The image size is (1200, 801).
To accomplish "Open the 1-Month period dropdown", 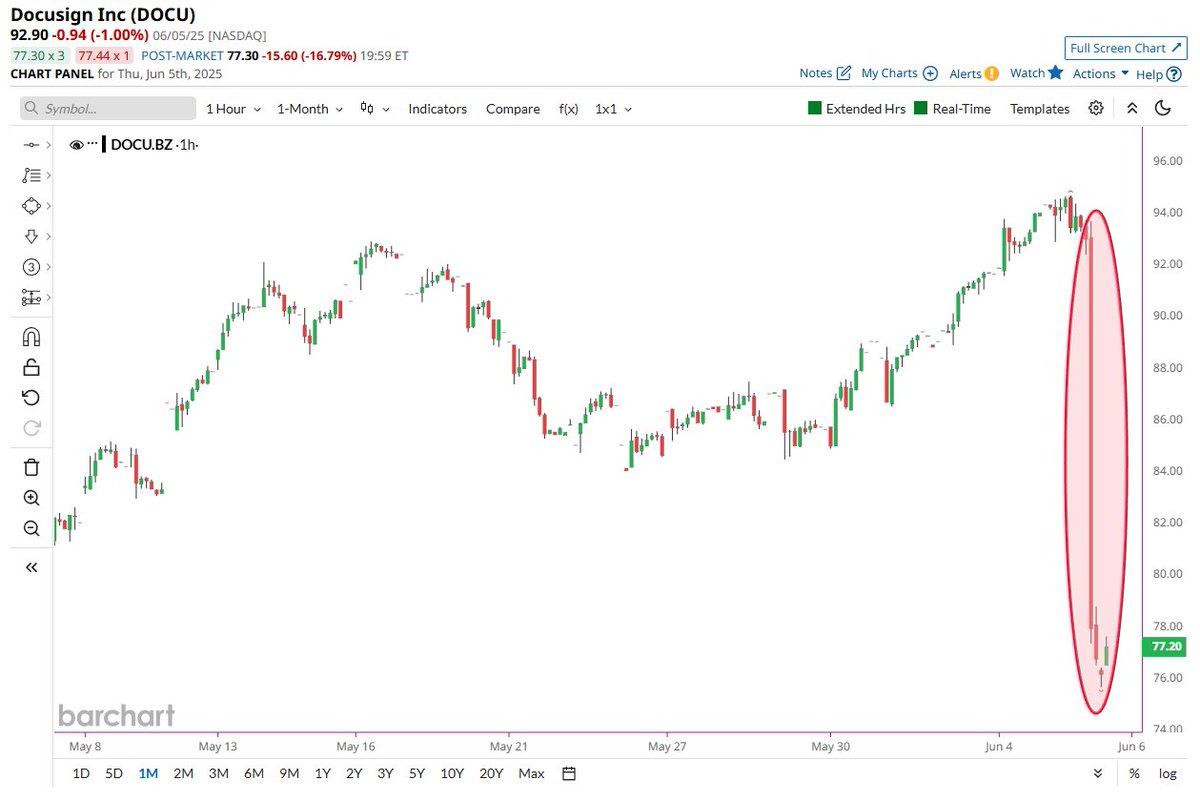I will pos(311,108).
